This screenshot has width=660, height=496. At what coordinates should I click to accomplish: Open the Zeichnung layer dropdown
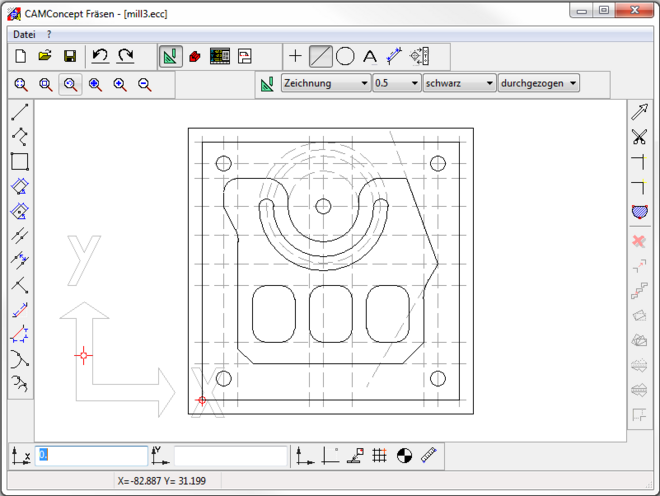point(326,84)
